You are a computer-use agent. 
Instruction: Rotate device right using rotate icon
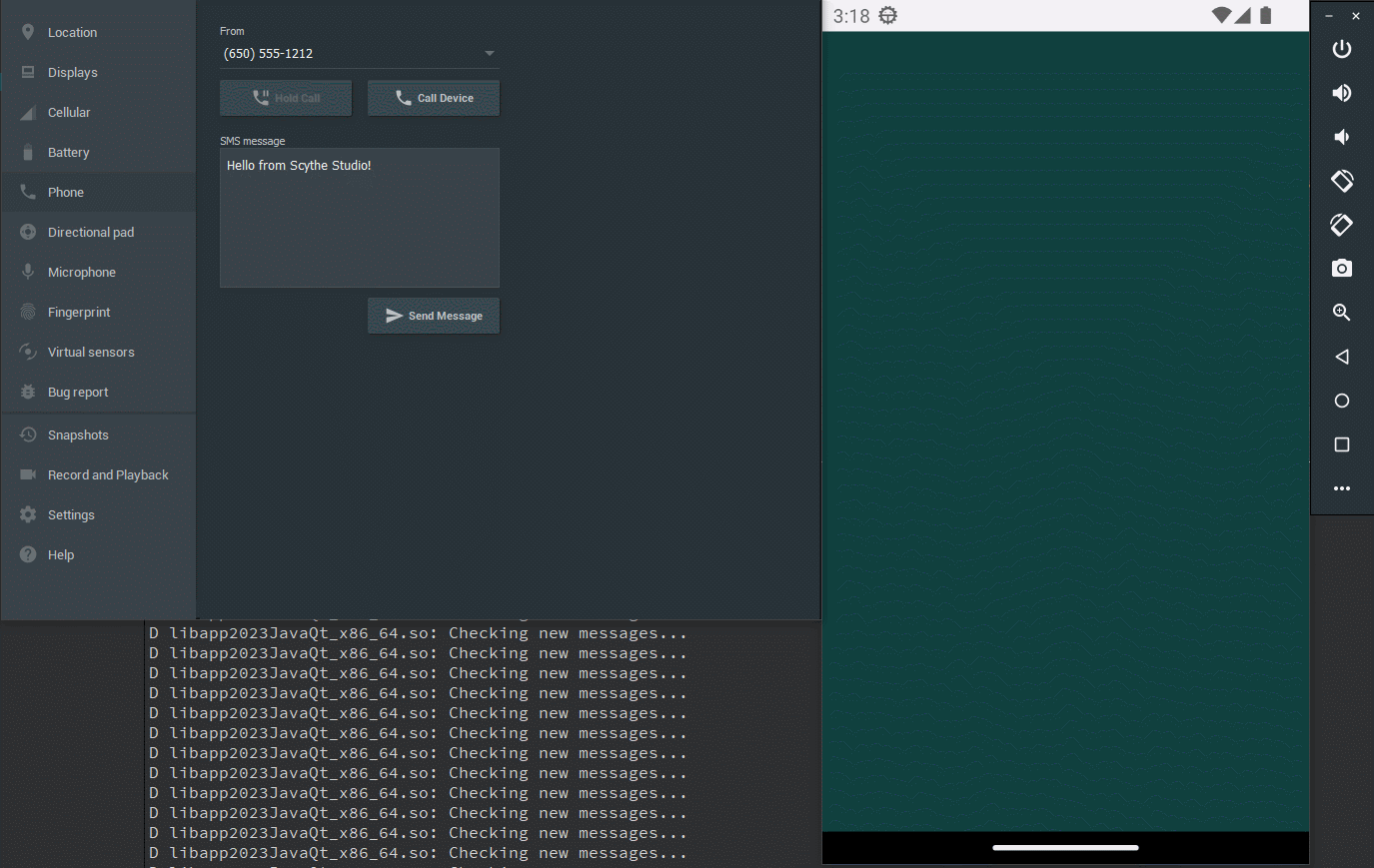pyautogui.click(x=1341, y=225)
